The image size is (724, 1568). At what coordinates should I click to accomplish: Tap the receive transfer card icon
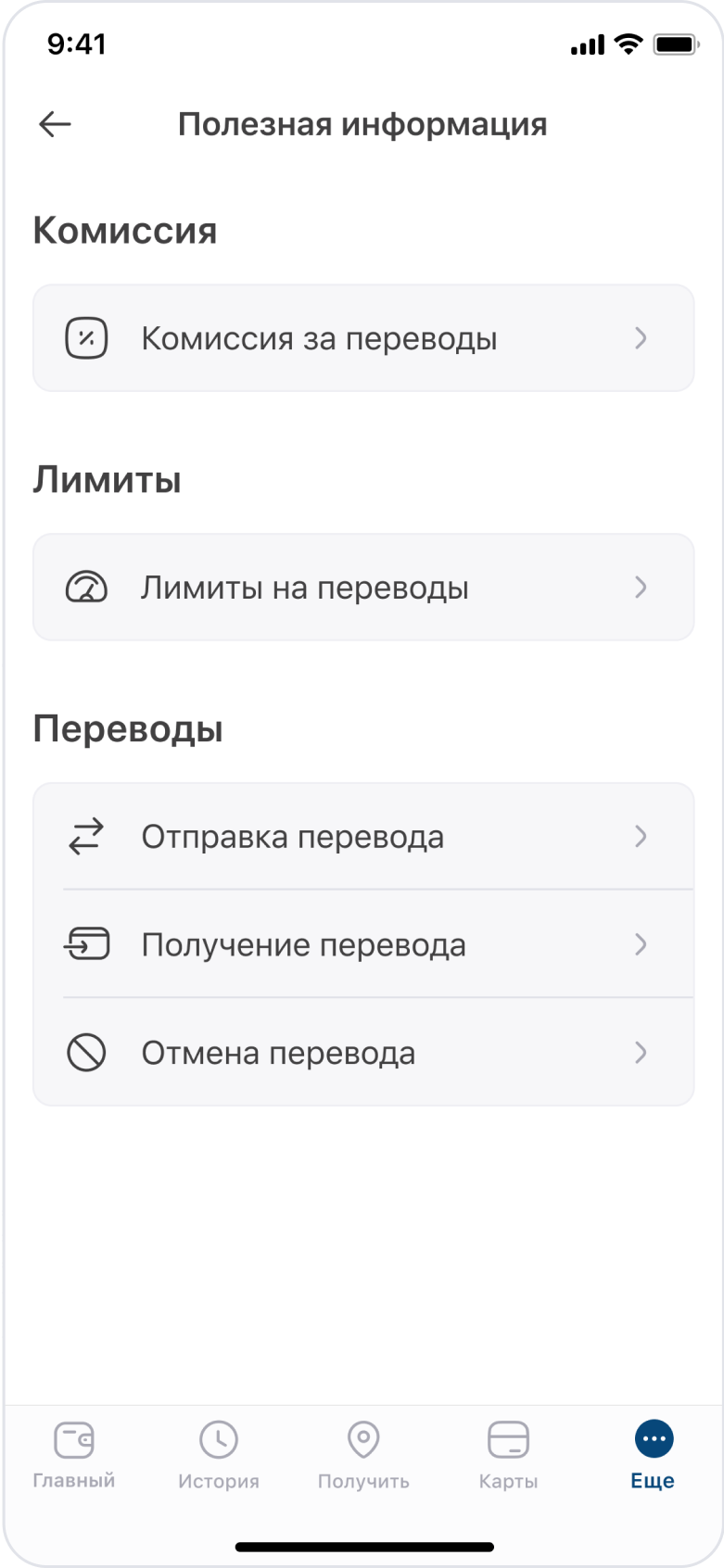click(x=86, y=944)
